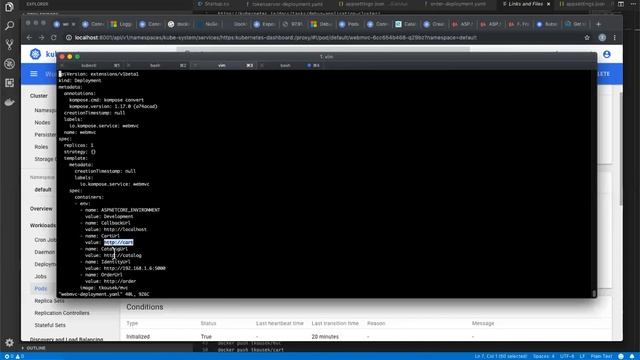The width and height of the screenshot is (640, 360).
Task: Click the Kubernetes dashboard logo
Action: click(x=35, y=54)
